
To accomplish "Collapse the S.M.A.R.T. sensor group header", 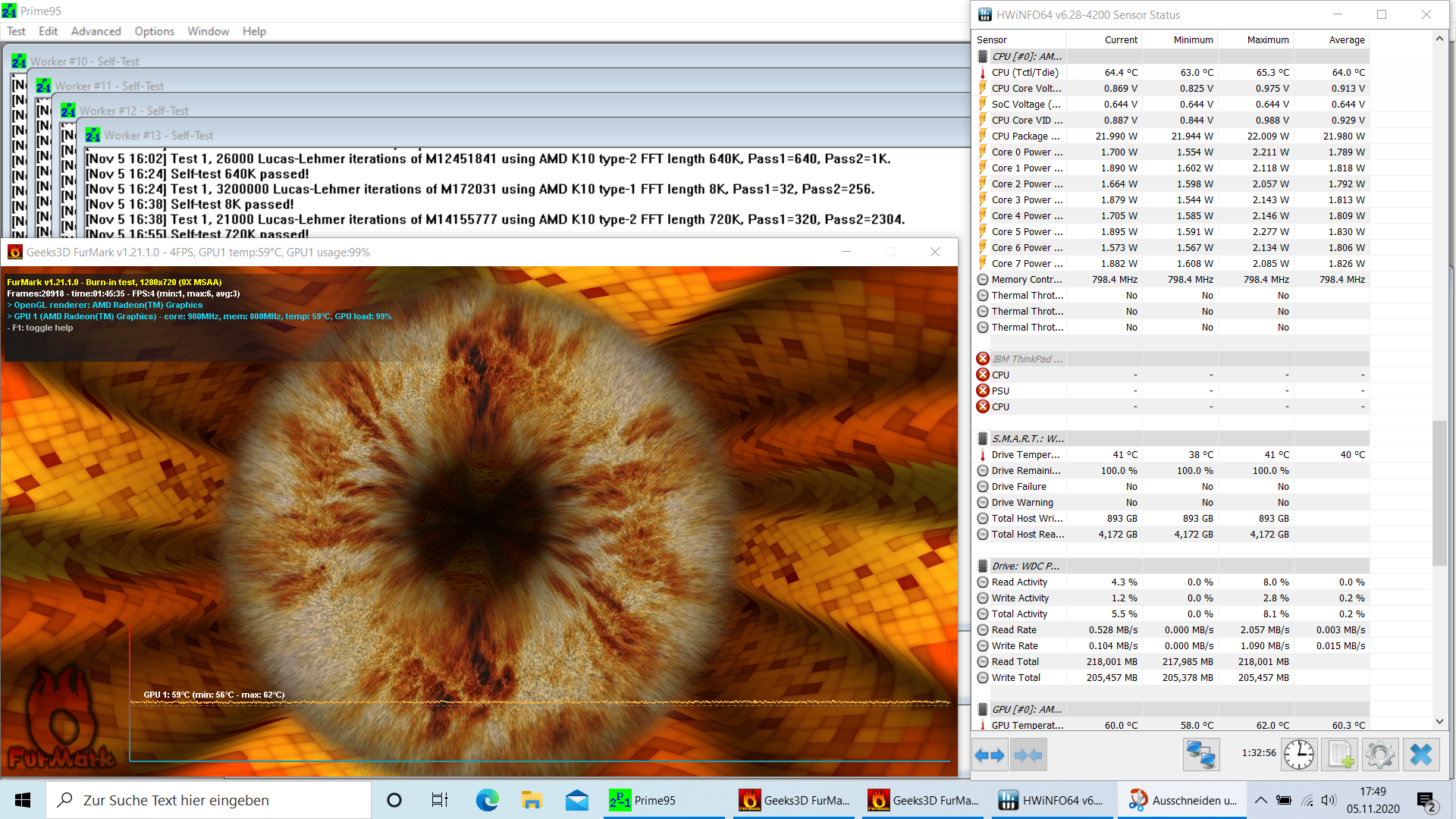I will [1027, 438].
